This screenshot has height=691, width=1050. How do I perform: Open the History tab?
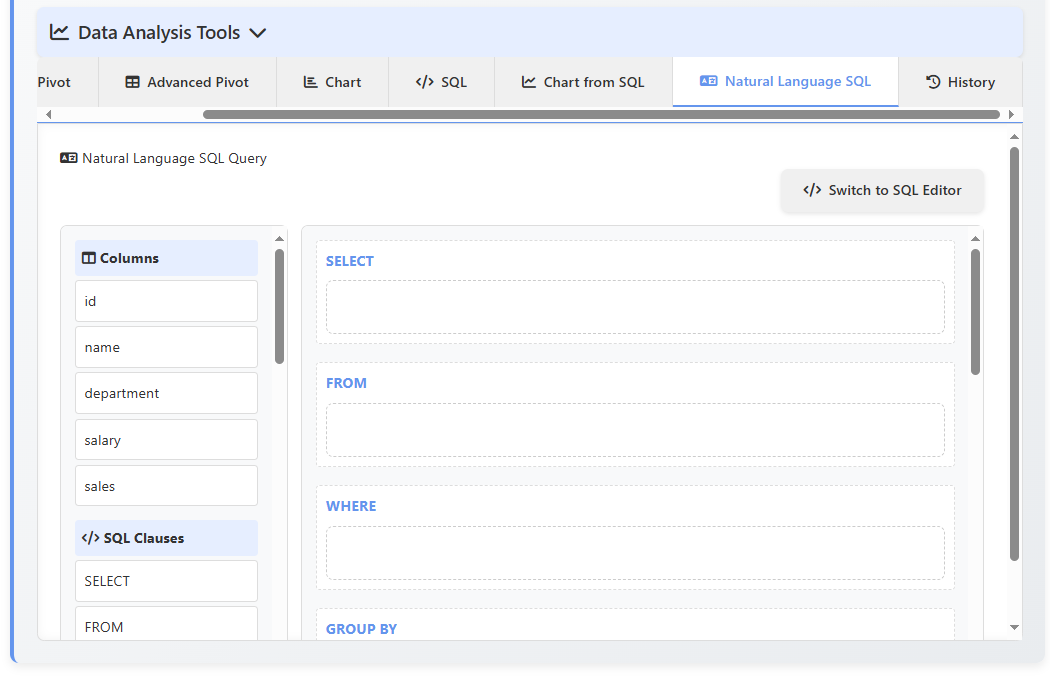point(960,81)
